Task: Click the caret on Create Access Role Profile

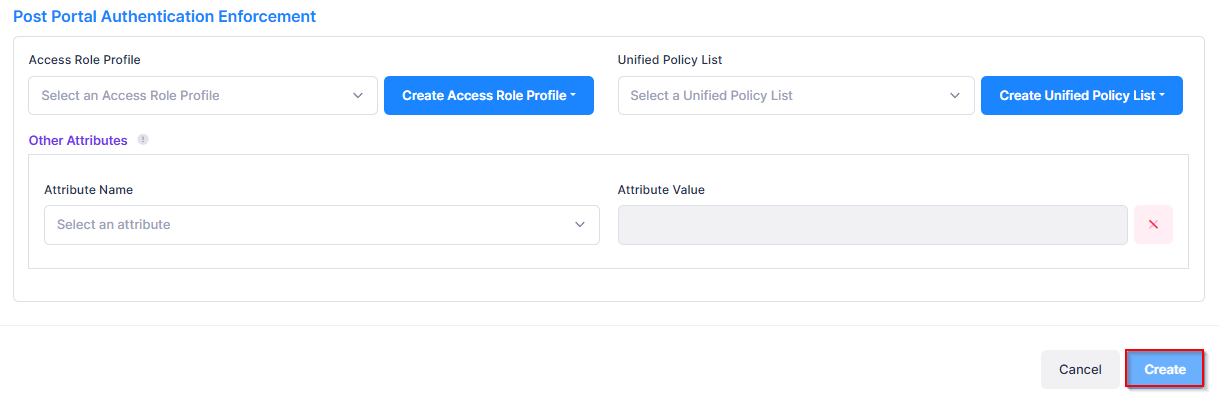Action: tap(574, 96)
